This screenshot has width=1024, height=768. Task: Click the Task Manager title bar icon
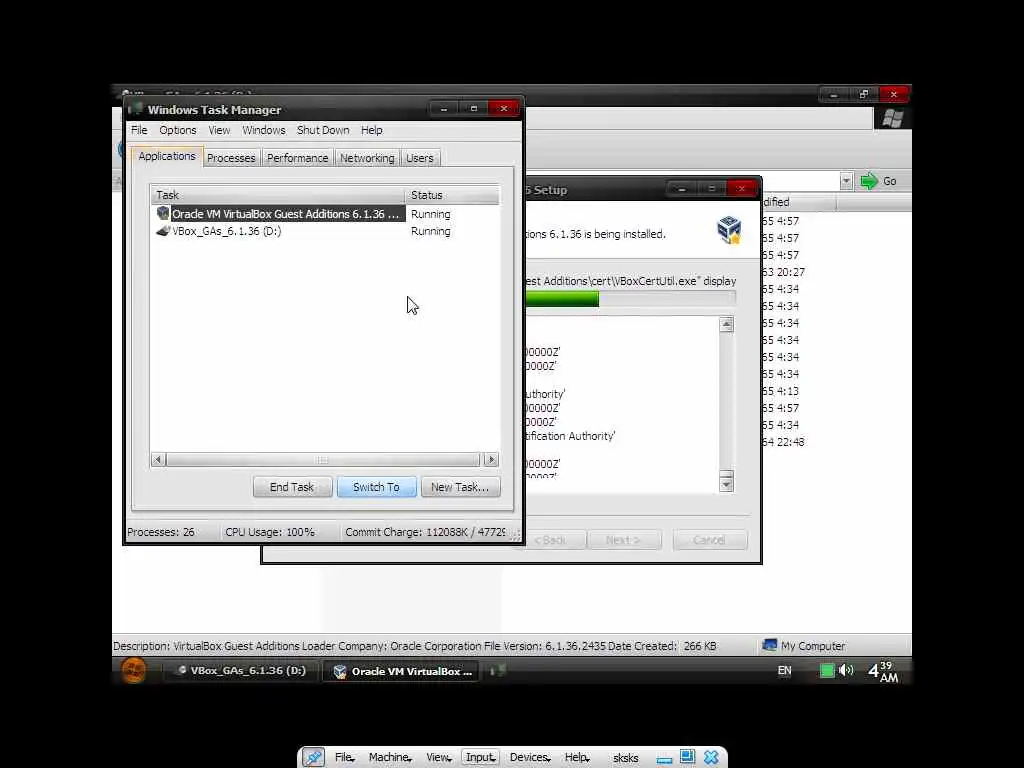135,108
